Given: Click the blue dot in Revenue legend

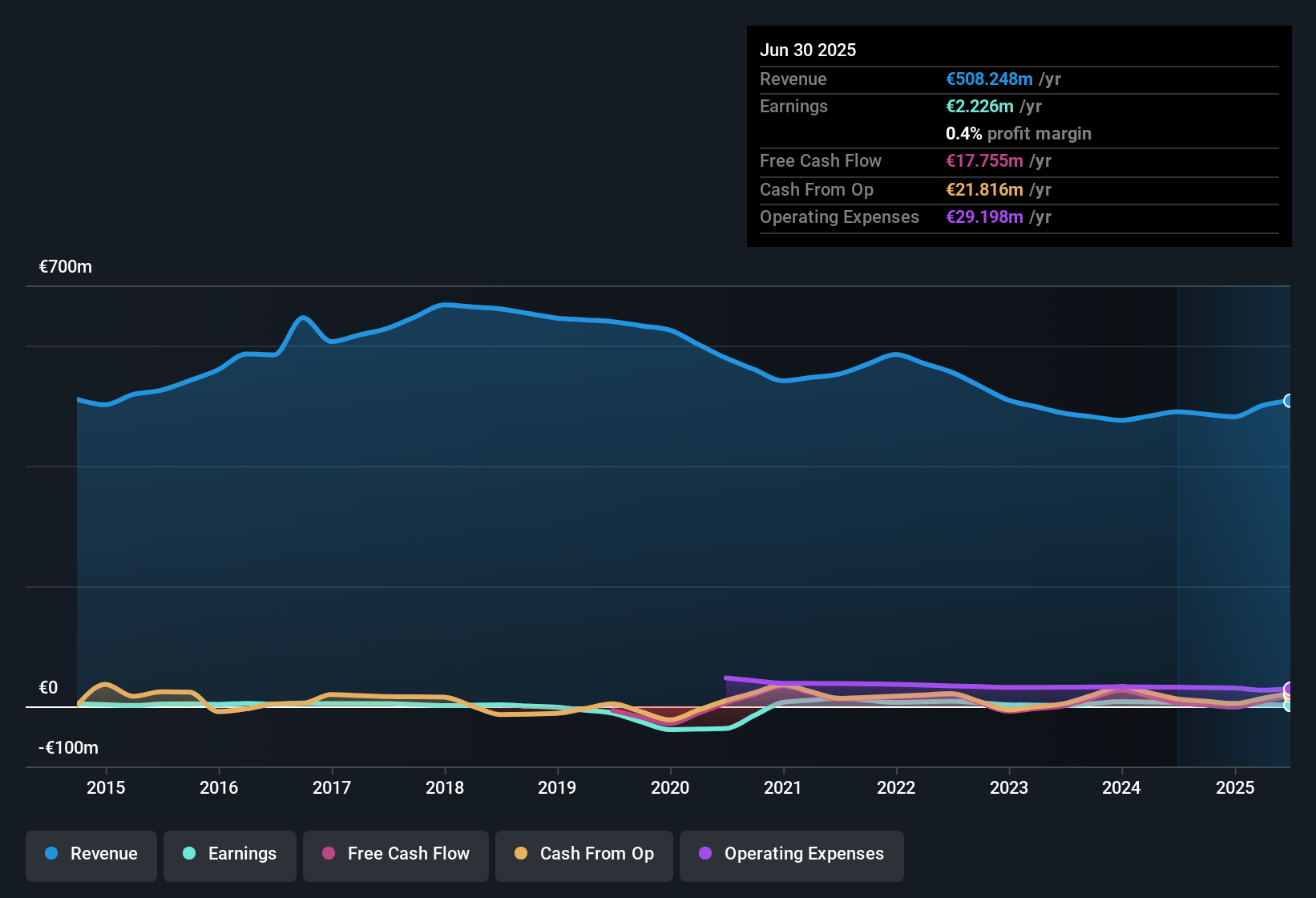Looking at the screenshot, I should pyautogui.click(x=51, y=853).
